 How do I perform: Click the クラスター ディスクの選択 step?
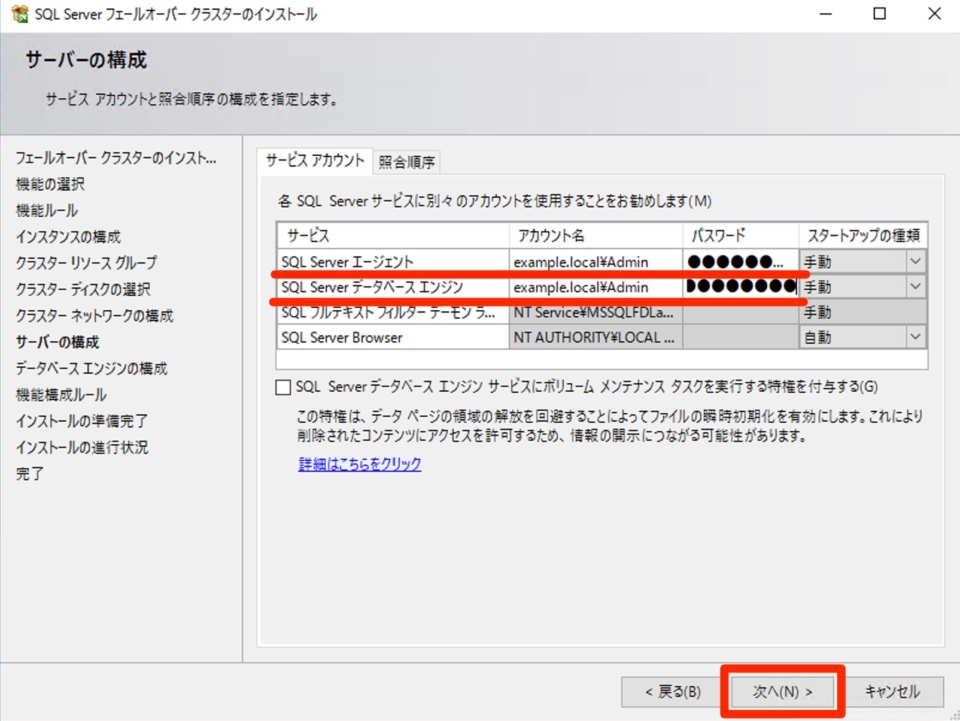pyautogui.click(x=83, y=290)
